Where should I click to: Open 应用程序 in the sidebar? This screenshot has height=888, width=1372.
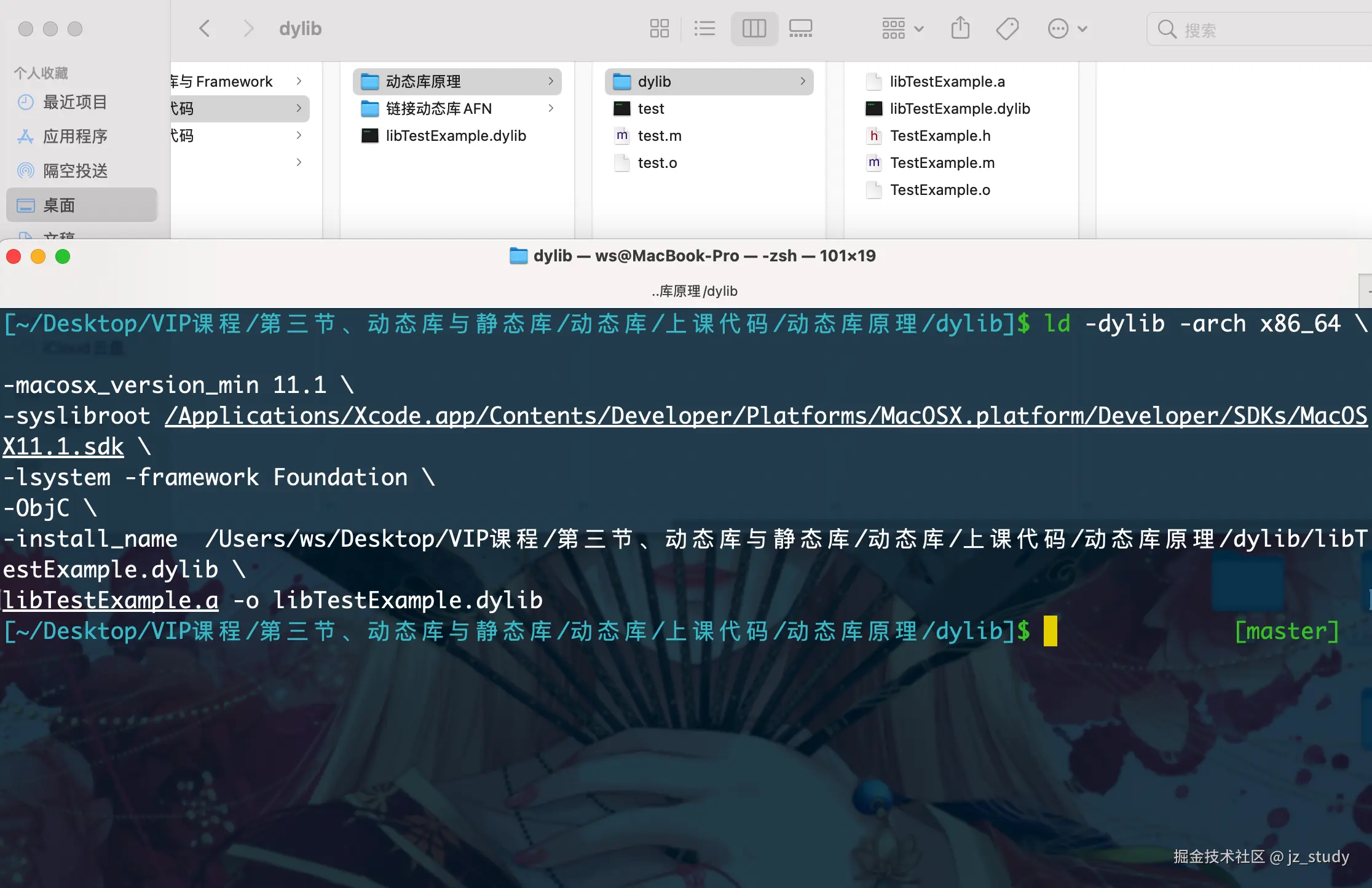[75, 137]
